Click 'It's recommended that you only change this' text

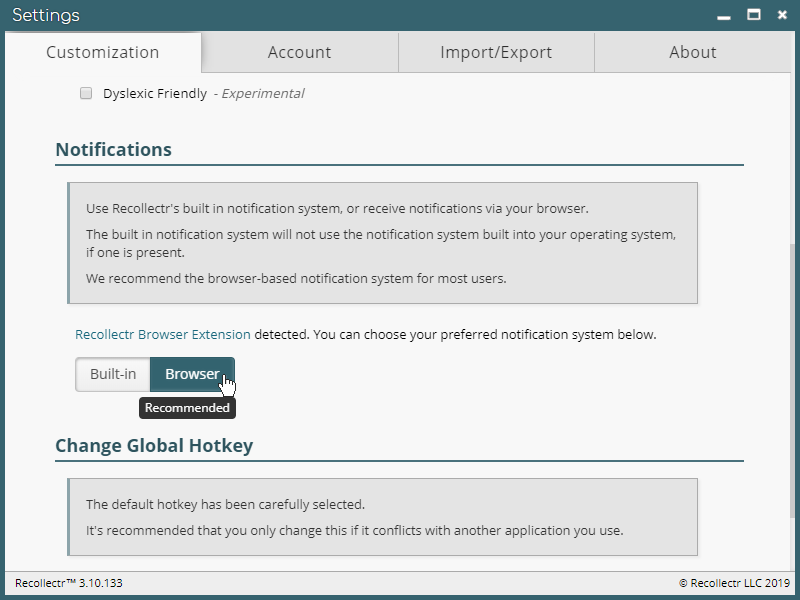(x=355, y=531)
